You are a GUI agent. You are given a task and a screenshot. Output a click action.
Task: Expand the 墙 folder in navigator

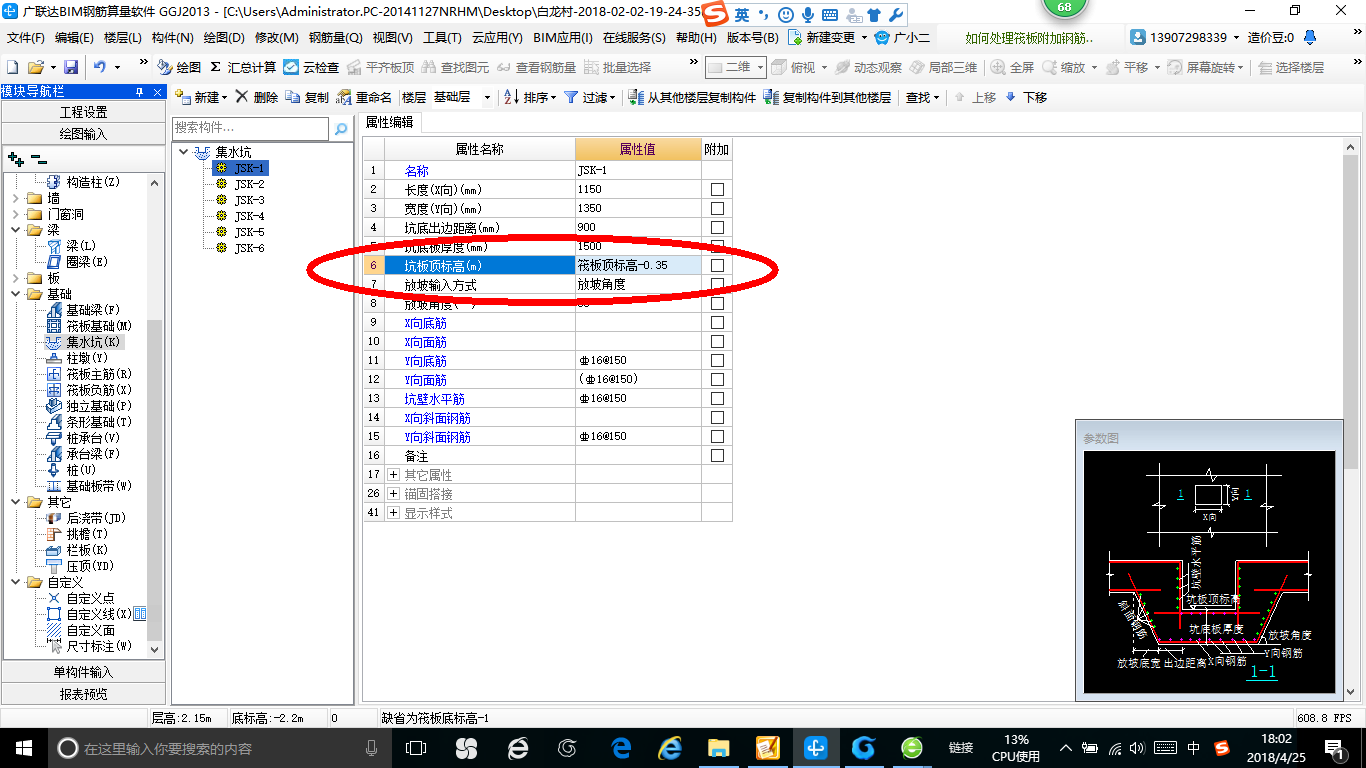coord(15,198)
